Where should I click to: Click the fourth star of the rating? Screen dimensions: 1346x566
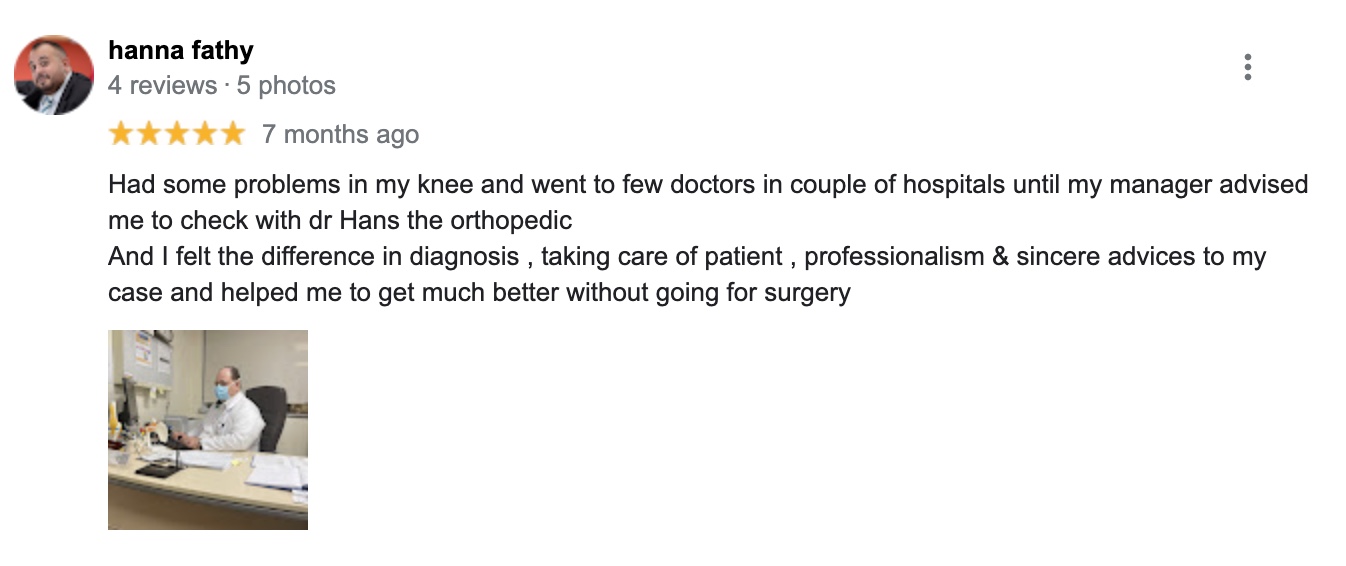tap(205, 134)
